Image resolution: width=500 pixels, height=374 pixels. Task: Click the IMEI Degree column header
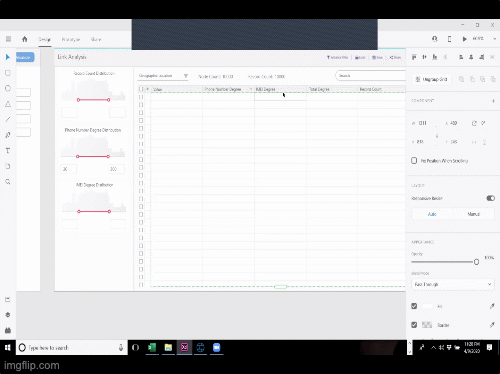[280, 89]
